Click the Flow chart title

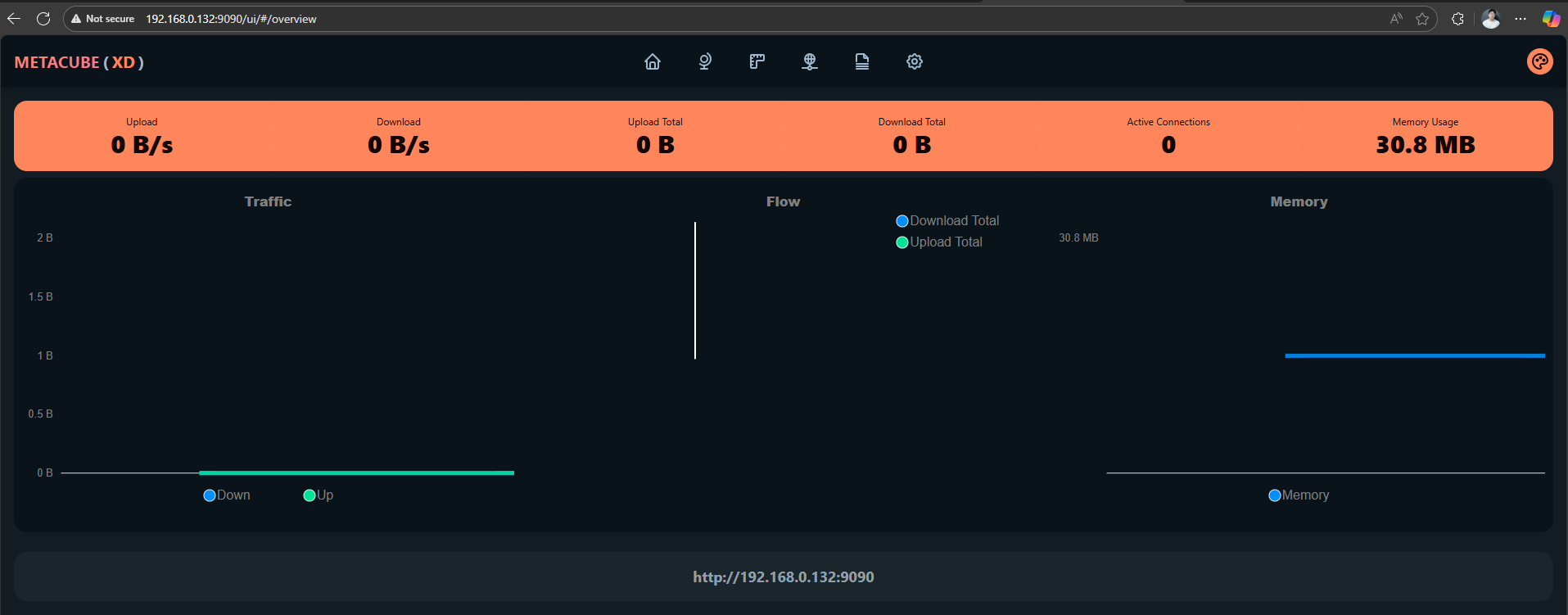click(x=784, y=201)
